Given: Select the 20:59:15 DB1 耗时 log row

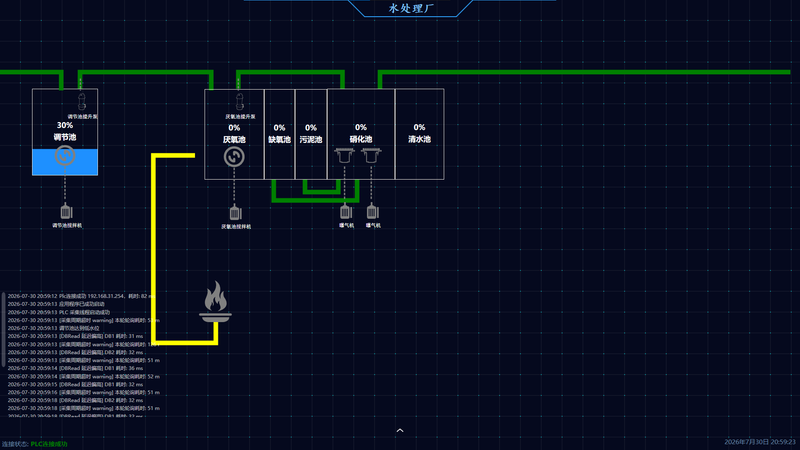Looking at the screenshot, I should [75, 385].
